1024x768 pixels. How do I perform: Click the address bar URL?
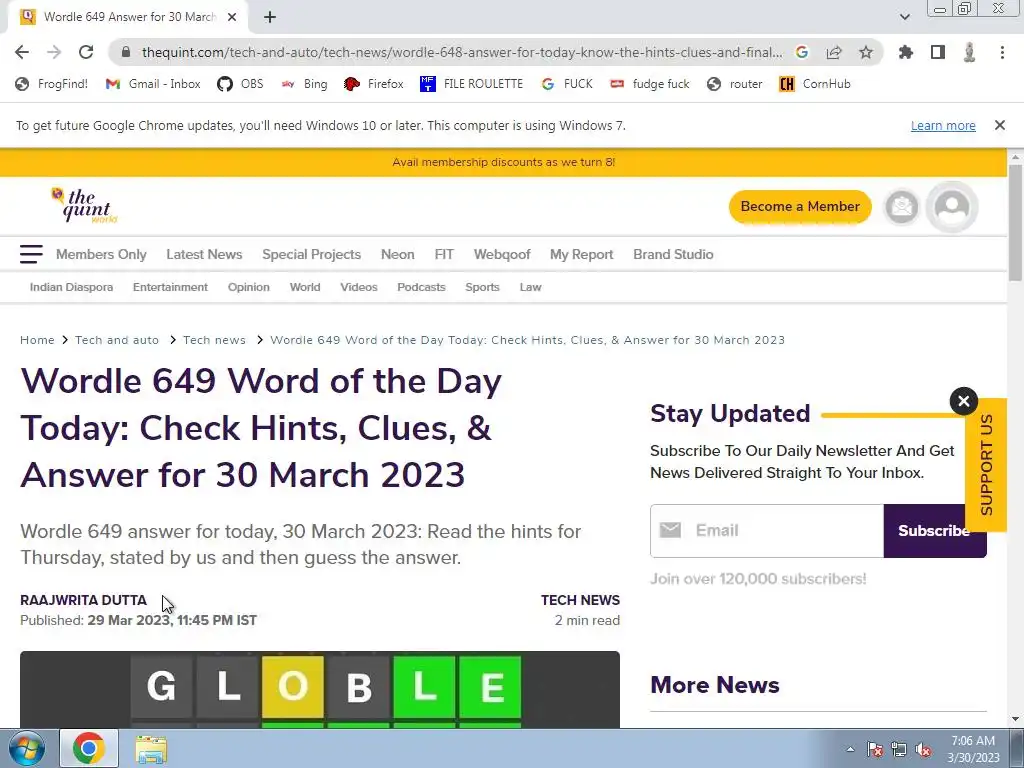coord(462,52)
